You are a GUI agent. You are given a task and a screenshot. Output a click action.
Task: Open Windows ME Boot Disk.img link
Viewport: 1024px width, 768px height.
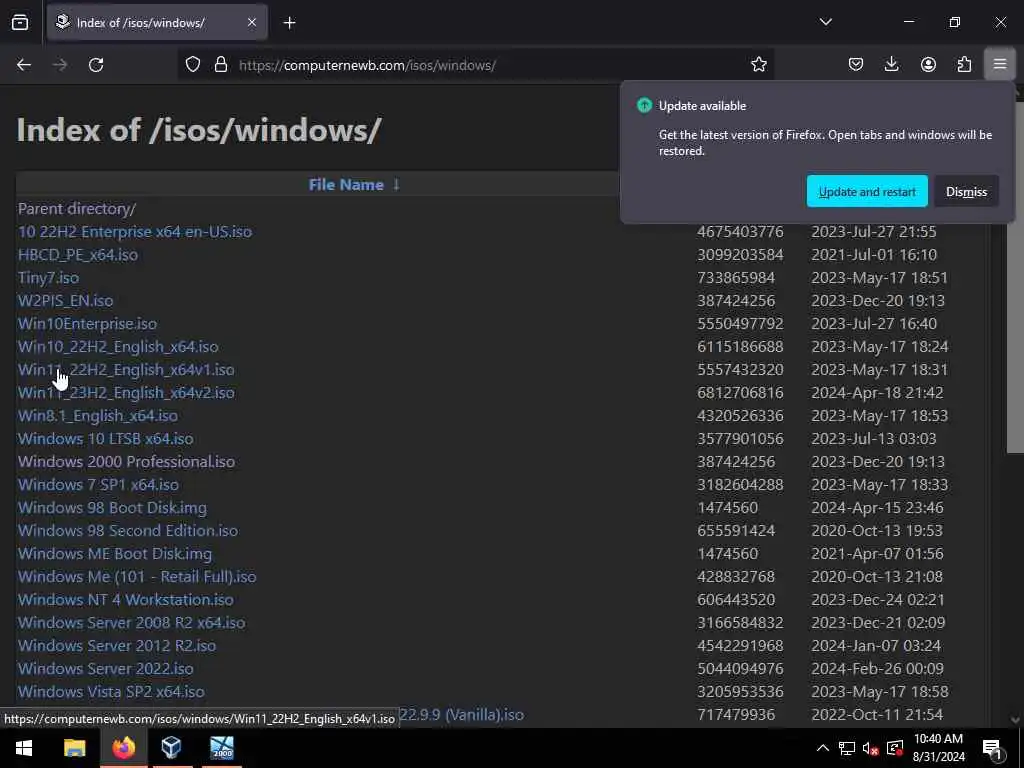[x=115, y=554]
